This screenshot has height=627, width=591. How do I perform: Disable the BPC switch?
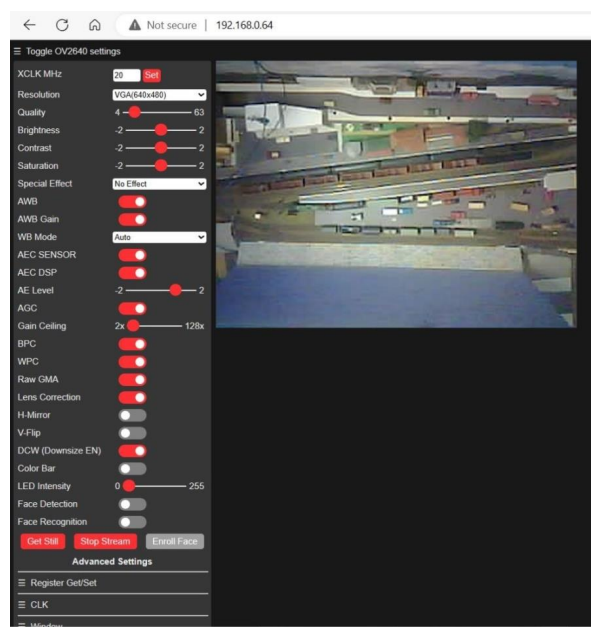point(132,344)
